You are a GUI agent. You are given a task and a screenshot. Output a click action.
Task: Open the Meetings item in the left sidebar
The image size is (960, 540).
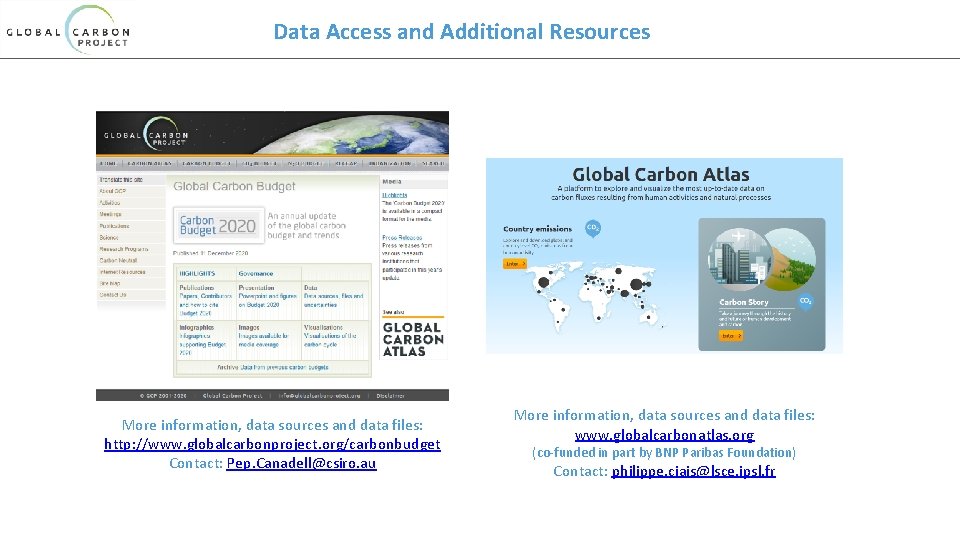tap(111, 214)
